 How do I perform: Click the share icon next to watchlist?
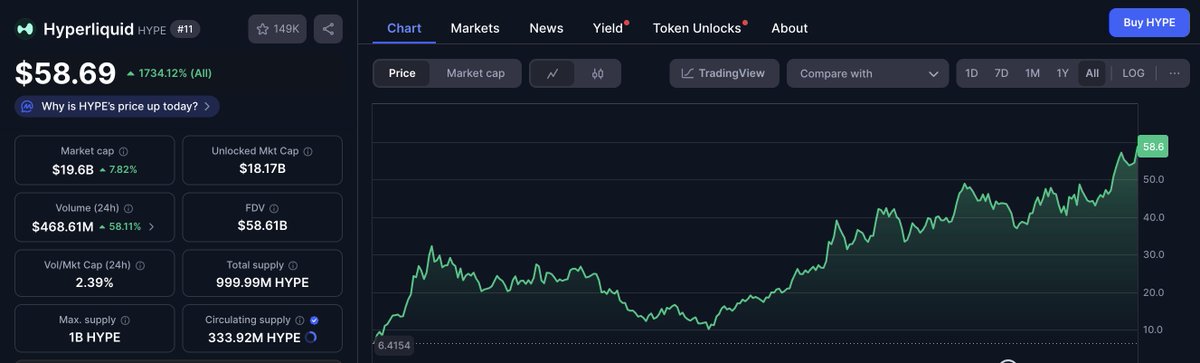(328, 29)
